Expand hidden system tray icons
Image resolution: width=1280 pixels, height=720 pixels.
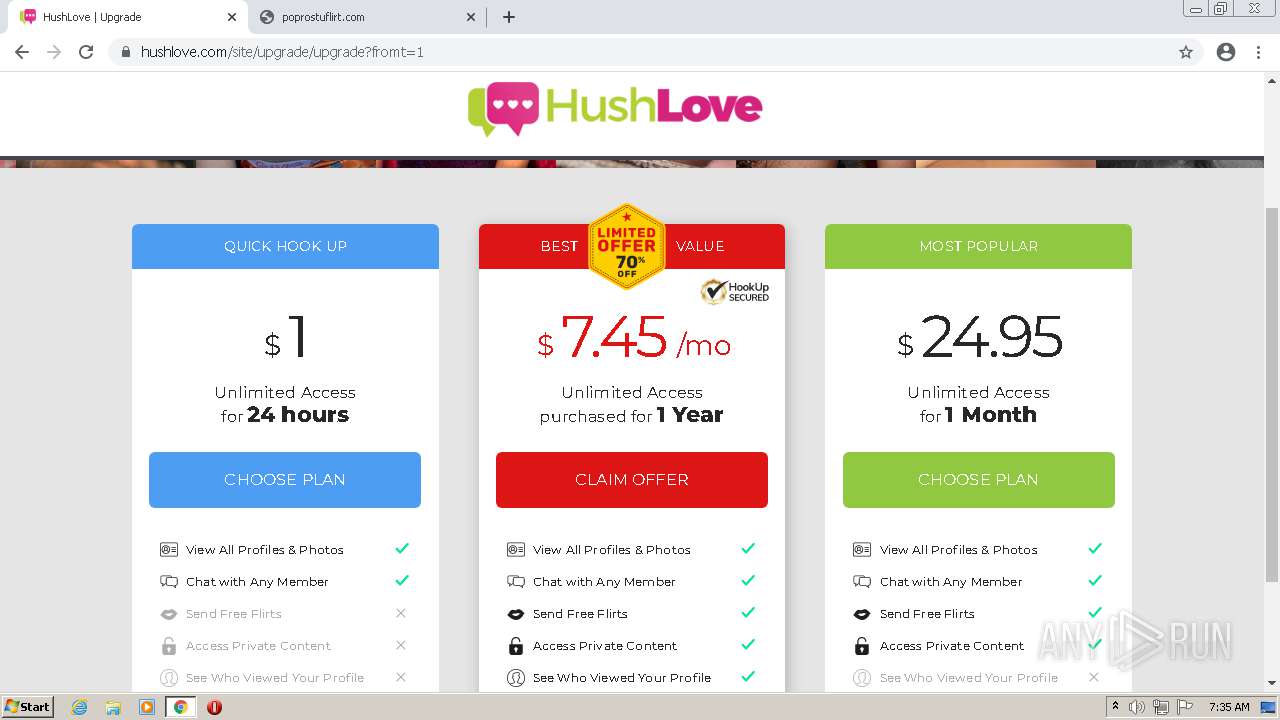point(1115,707)
